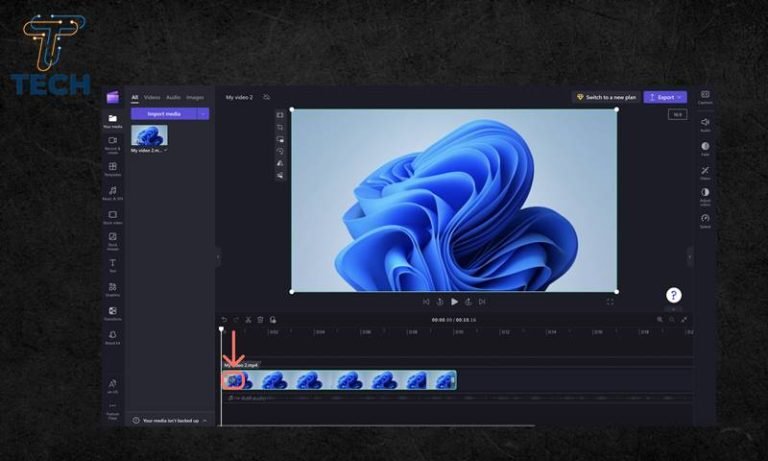Open the Filters properties panel

pos(705,172)
